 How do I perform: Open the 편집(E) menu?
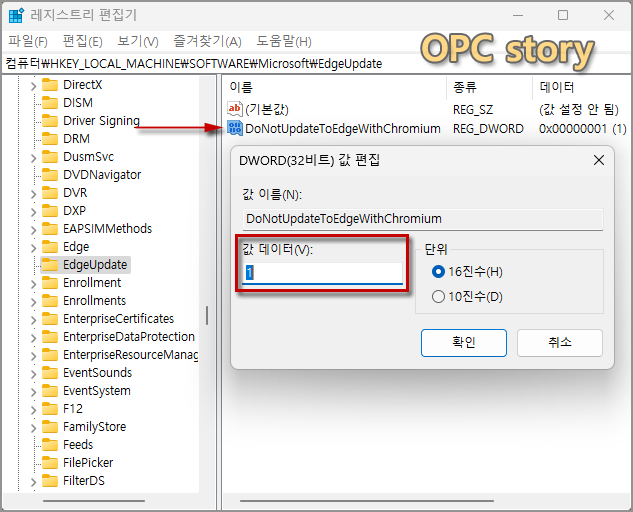[82, 41]
